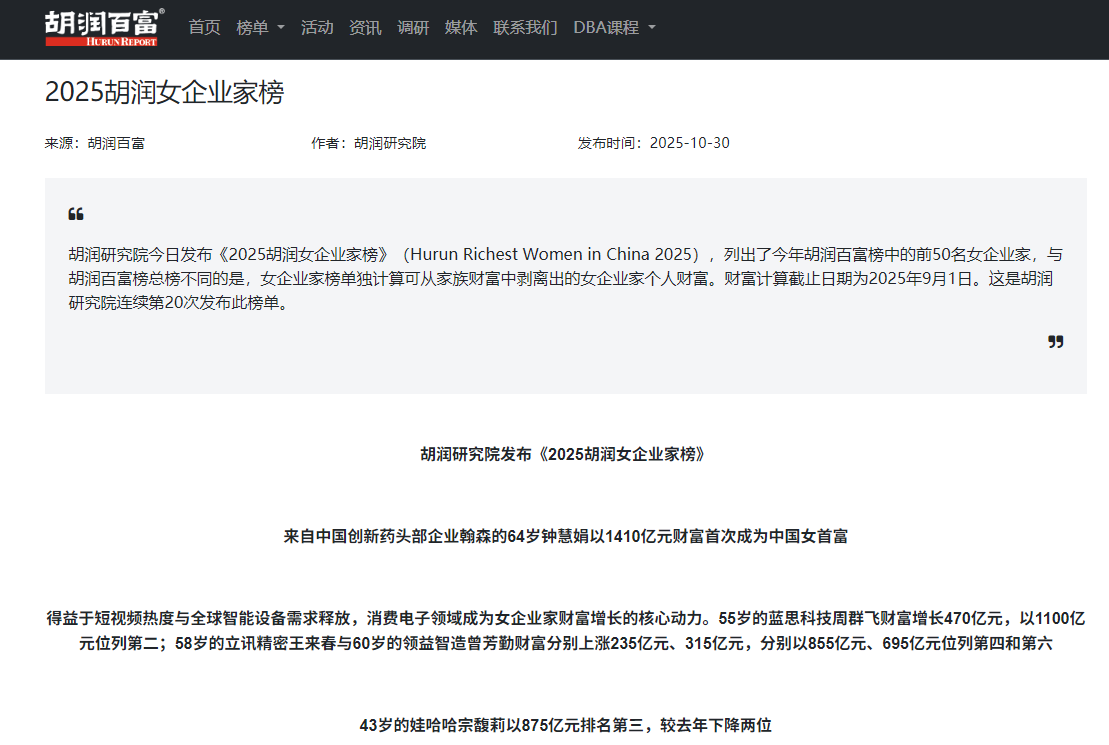This screenshot has height=745, width=1109.
Task: Expand the 榜单 dropdown menu
Action: click(260, 28)
